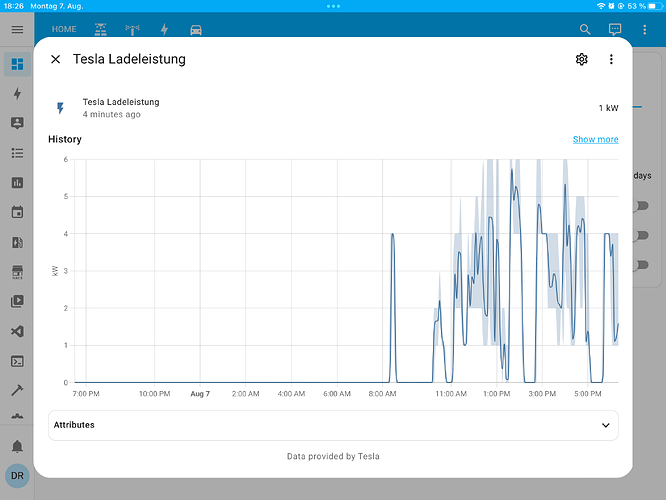Open the dialog three-dot overflow menu
This screenshot has height=500, width=666.
[611, 59]
